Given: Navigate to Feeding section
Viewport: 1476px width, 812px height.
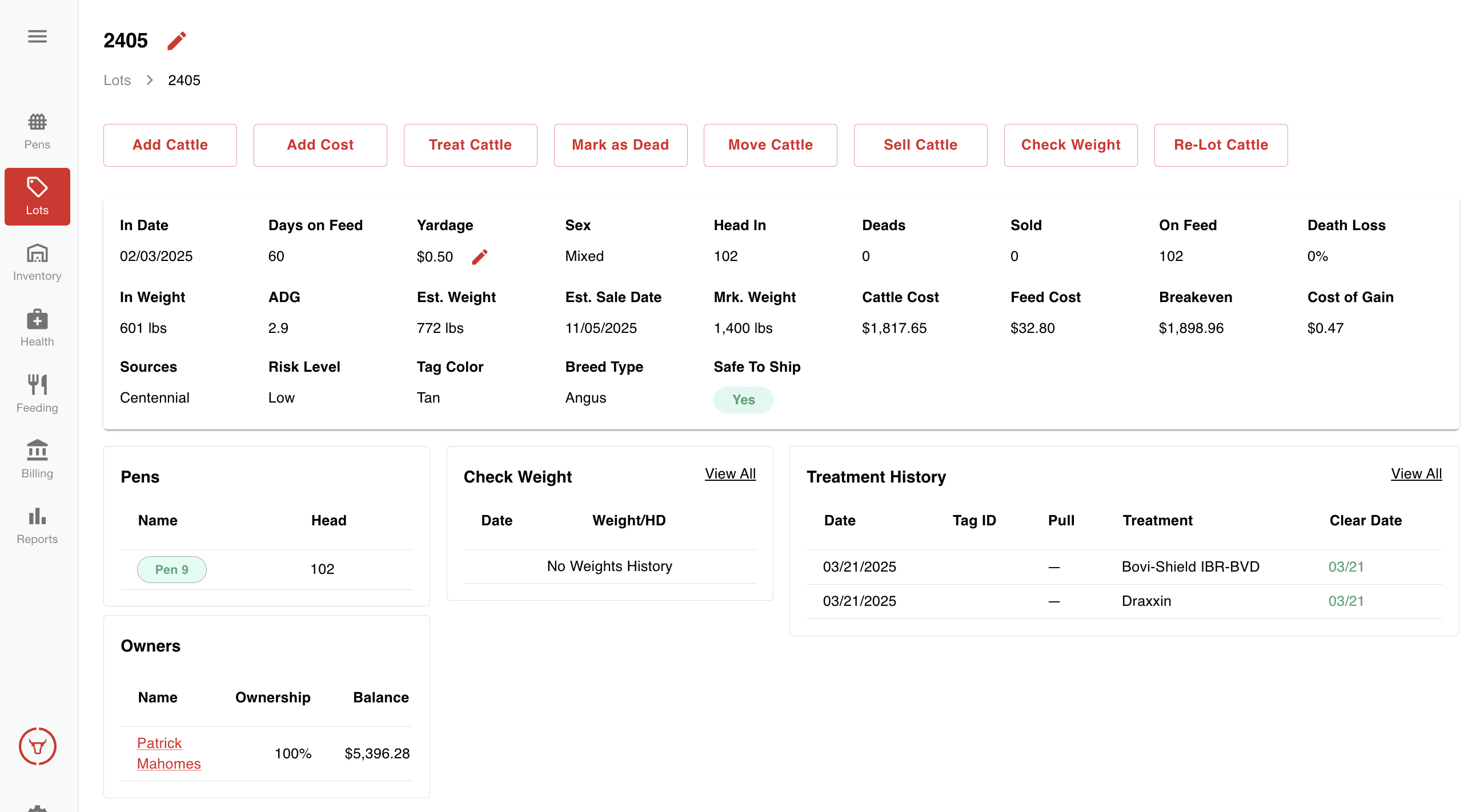Looking at the screenshot, I should tap(37, 394).
